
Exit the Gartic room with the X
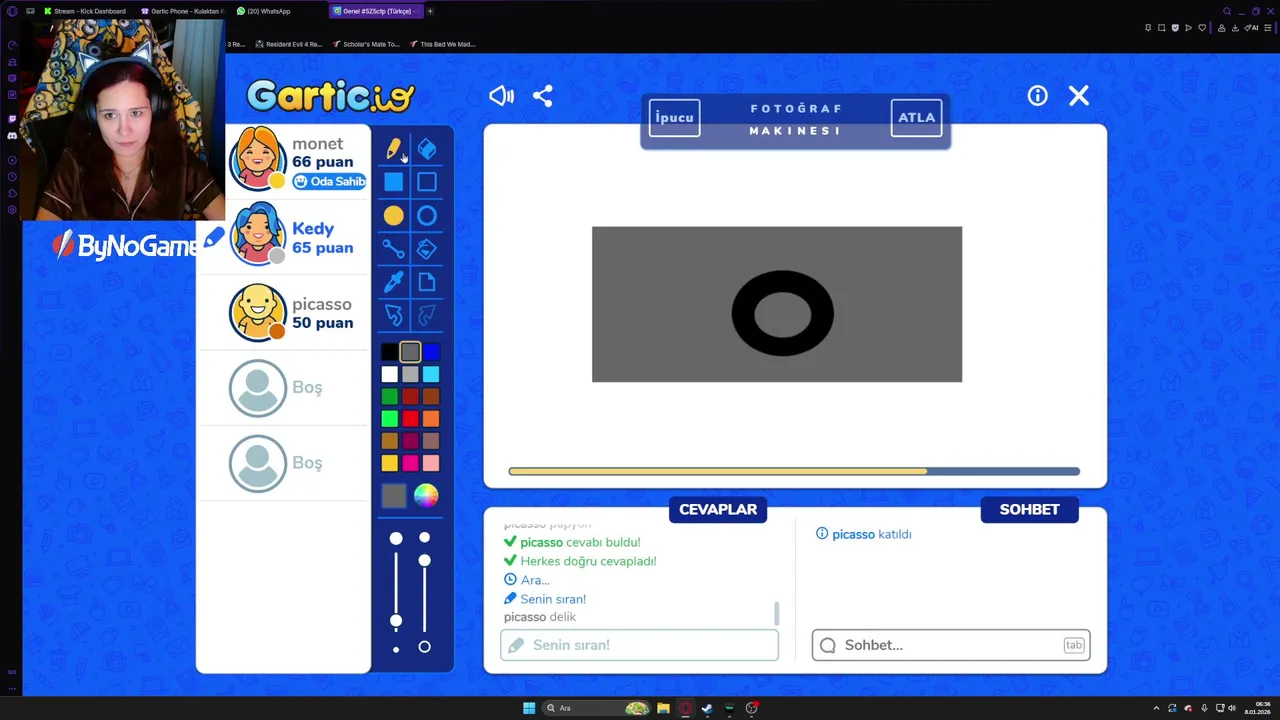click(x=1078, y=96)
